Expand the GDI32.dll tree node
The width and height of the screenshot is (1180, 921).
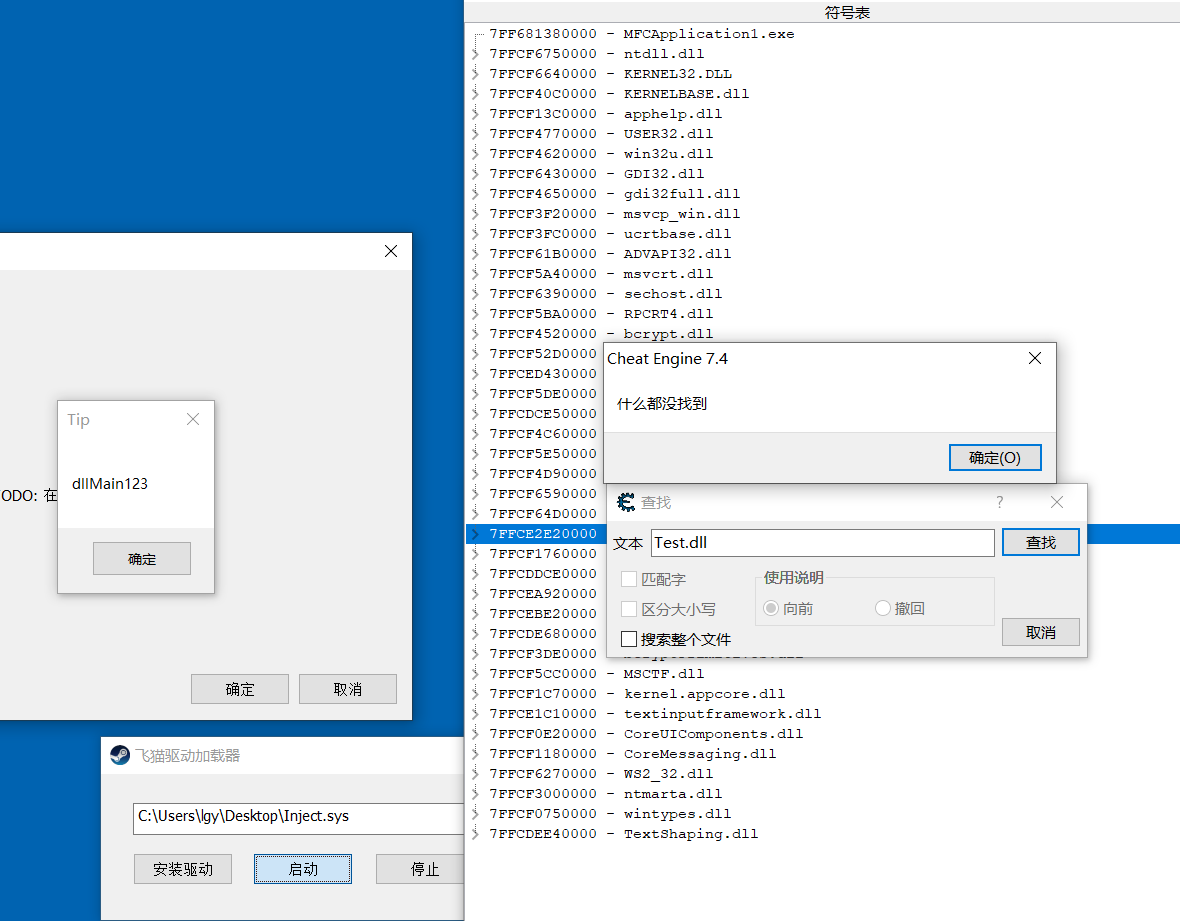[475, 173]
